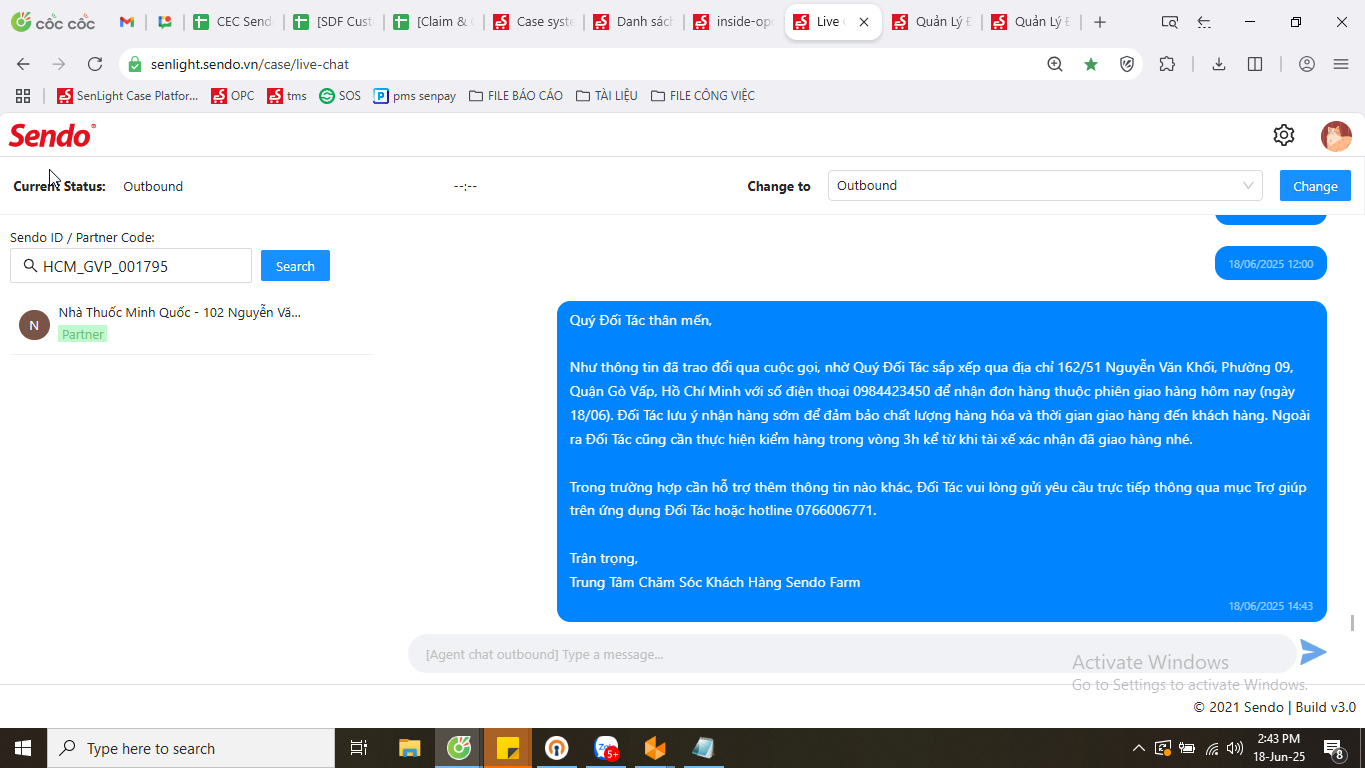1365x768 pixels.
Task: Click the Outbound current status text
Action: pyautogui.click(x=153, y=186)
